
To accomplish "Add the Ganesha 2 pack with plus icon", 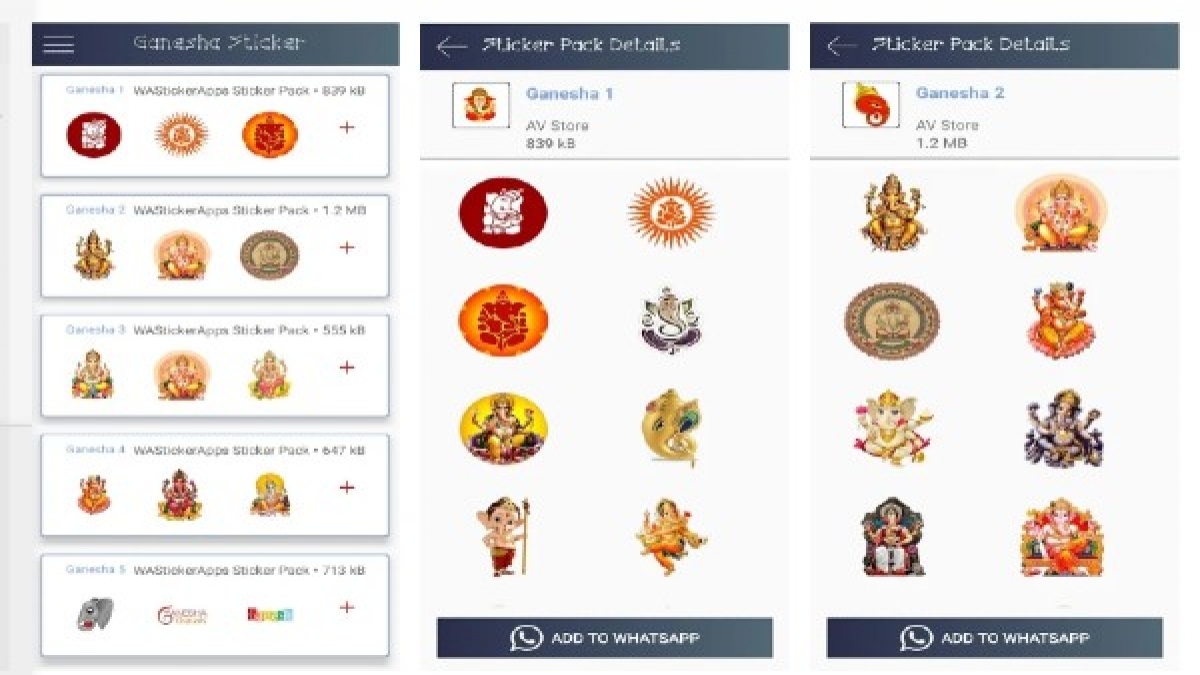I will click(x=347, y=247).
